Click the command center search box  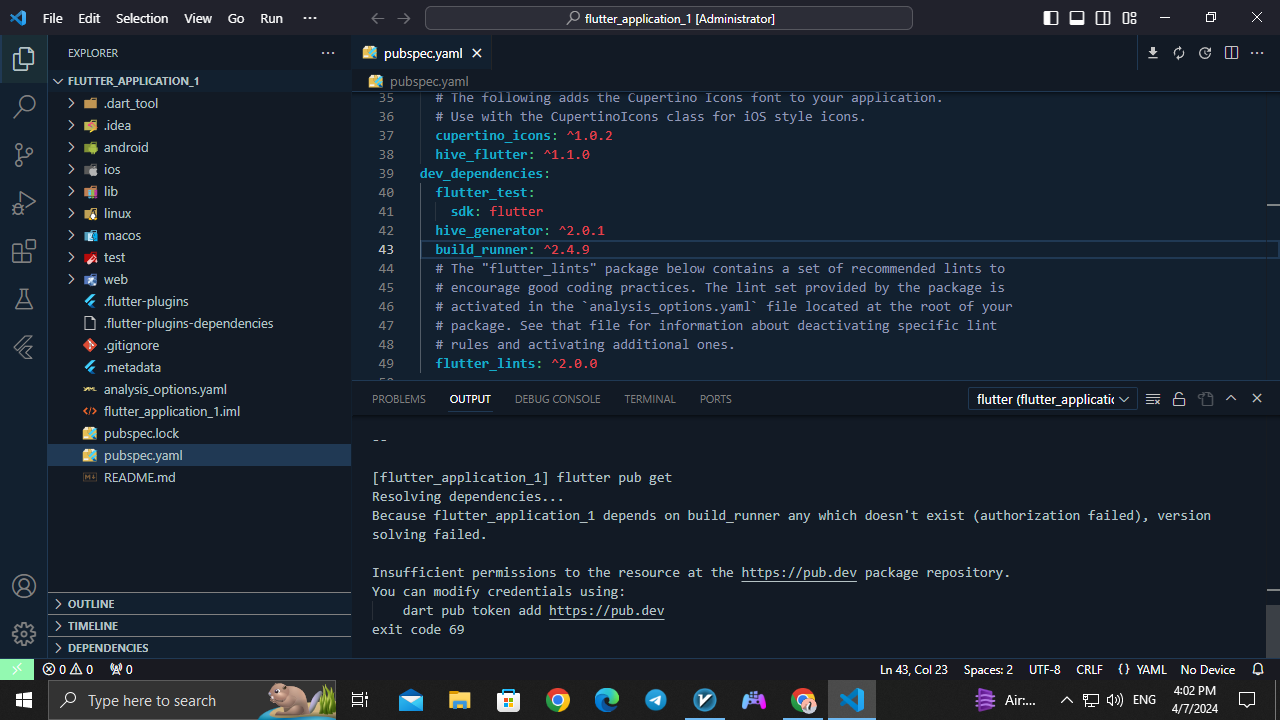(669, 18)
